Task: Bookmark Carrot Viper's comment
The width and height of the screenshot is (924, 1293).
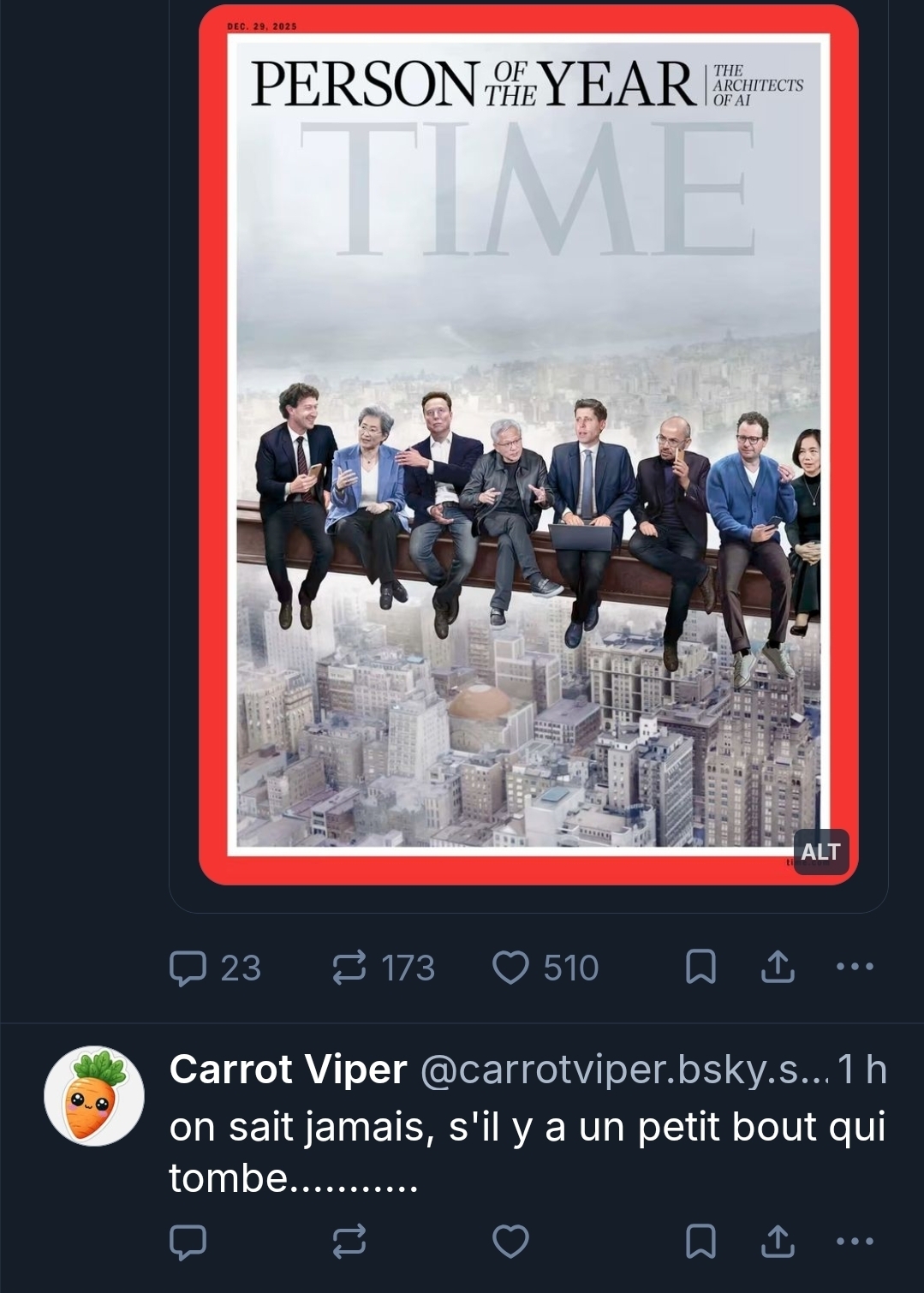Action: [x=700, y=1241]
